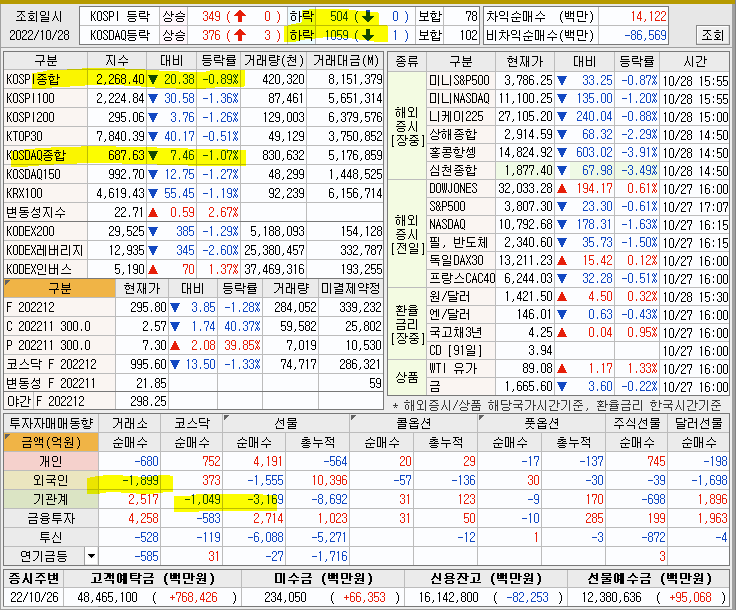Click the 투신 investor row label
736x610 pixels.
(51, 537)
